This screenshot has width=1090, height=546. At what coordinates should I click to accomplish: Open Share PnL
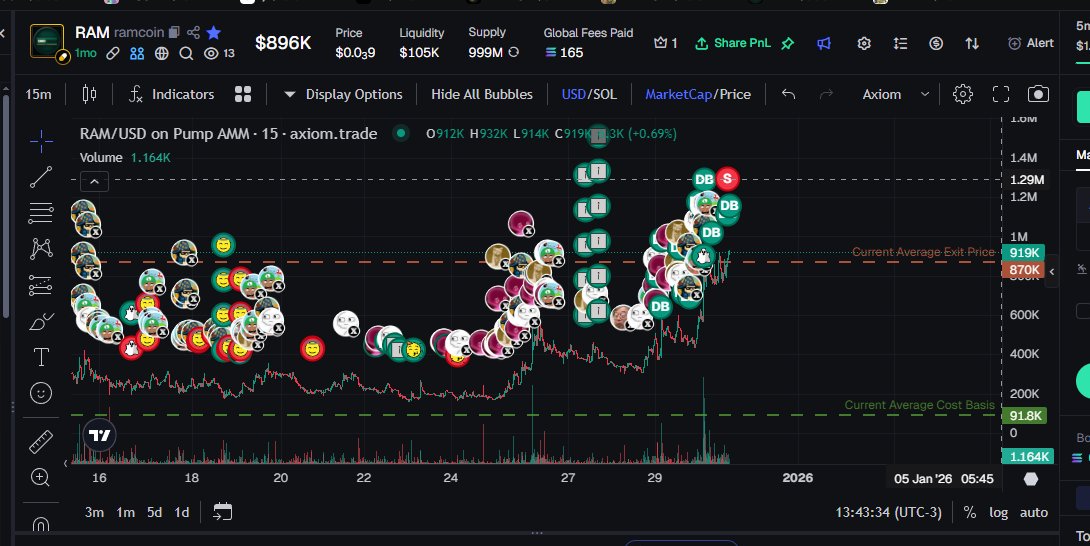point(733,43)
